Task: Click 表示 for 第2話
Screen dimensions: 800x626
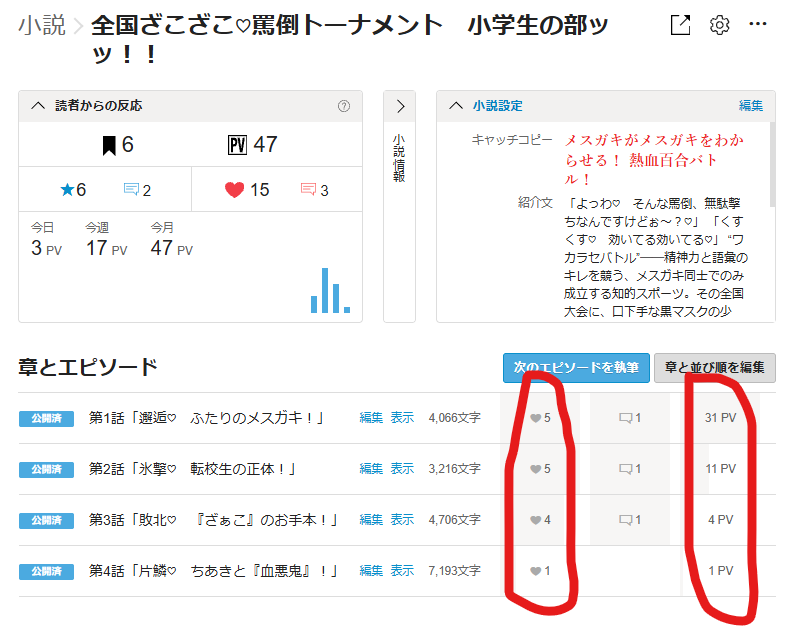Action: [x=402, y=469]
